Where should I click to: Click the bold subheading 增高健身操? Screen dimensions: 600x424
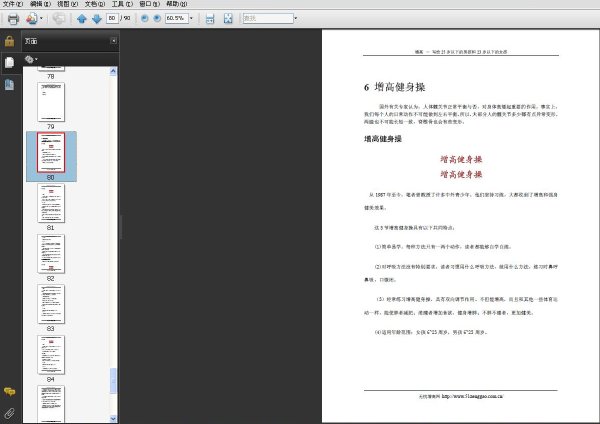383,139
